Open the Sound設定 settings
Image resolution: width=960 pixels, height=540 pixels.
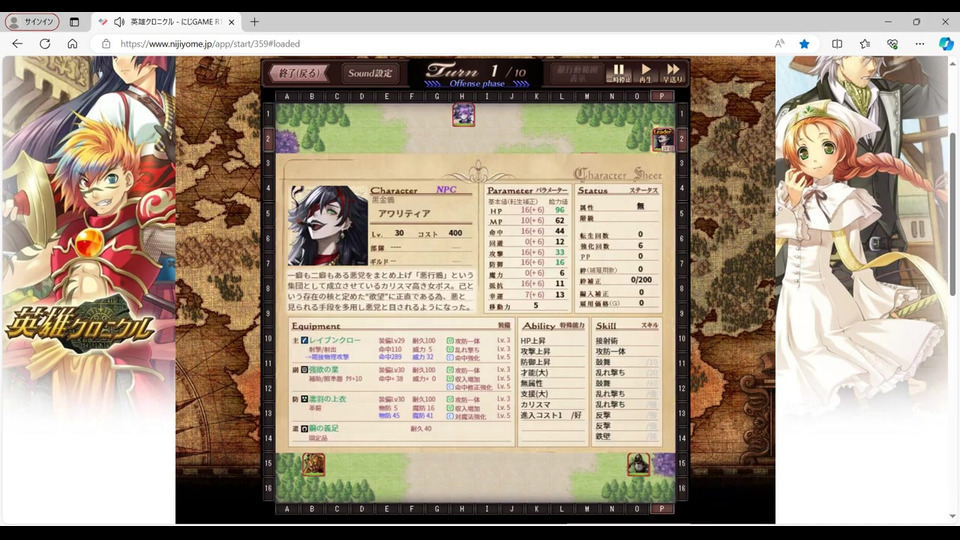[370, 73]
